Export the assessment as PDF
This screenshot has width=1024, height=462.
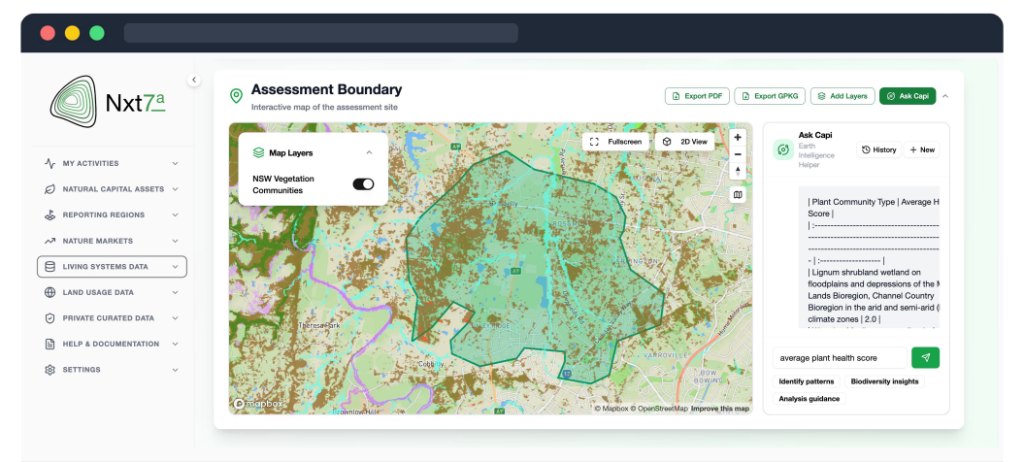click(696, 96)
